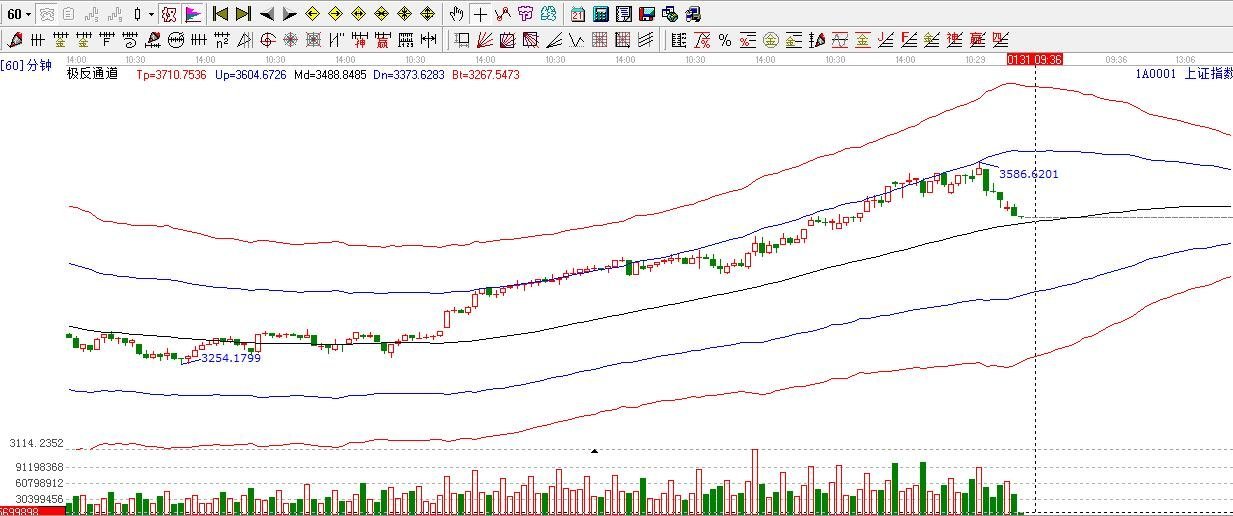Jump to the first bar of the chart

[x=220, y=14]
